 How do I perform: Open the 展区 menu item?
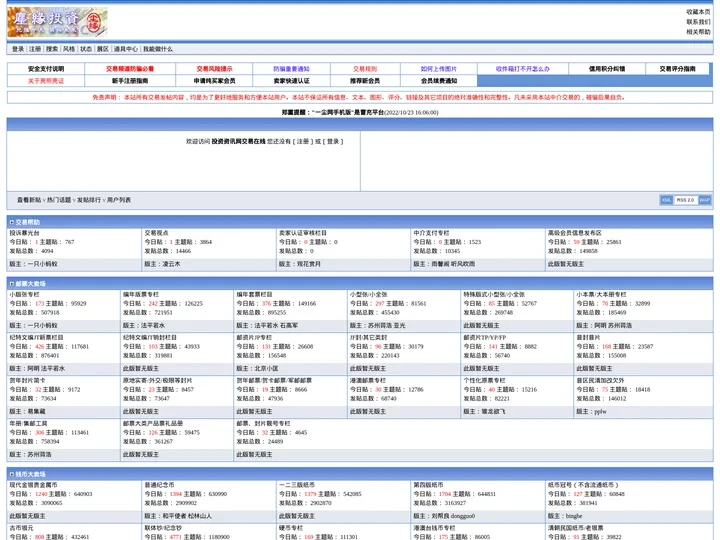(x=103, y=49)
